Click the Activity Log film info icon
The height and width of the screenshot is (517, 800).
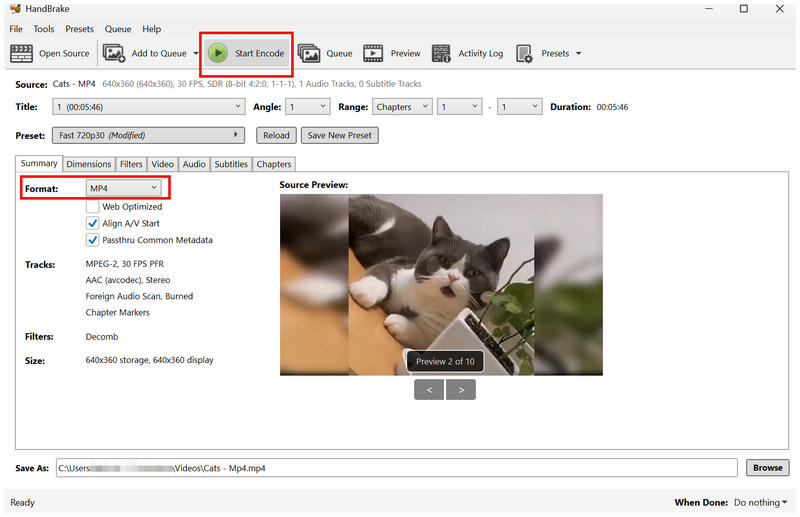coord(441,53)
